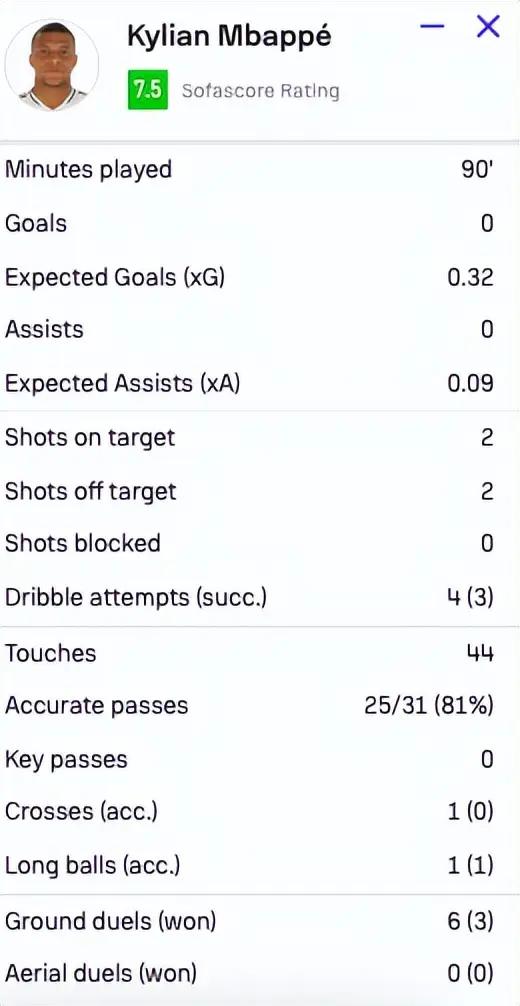Select the Shots off target row
Image resolution: width=520 pixels, height=1006 pixels.
coord(260,491)
